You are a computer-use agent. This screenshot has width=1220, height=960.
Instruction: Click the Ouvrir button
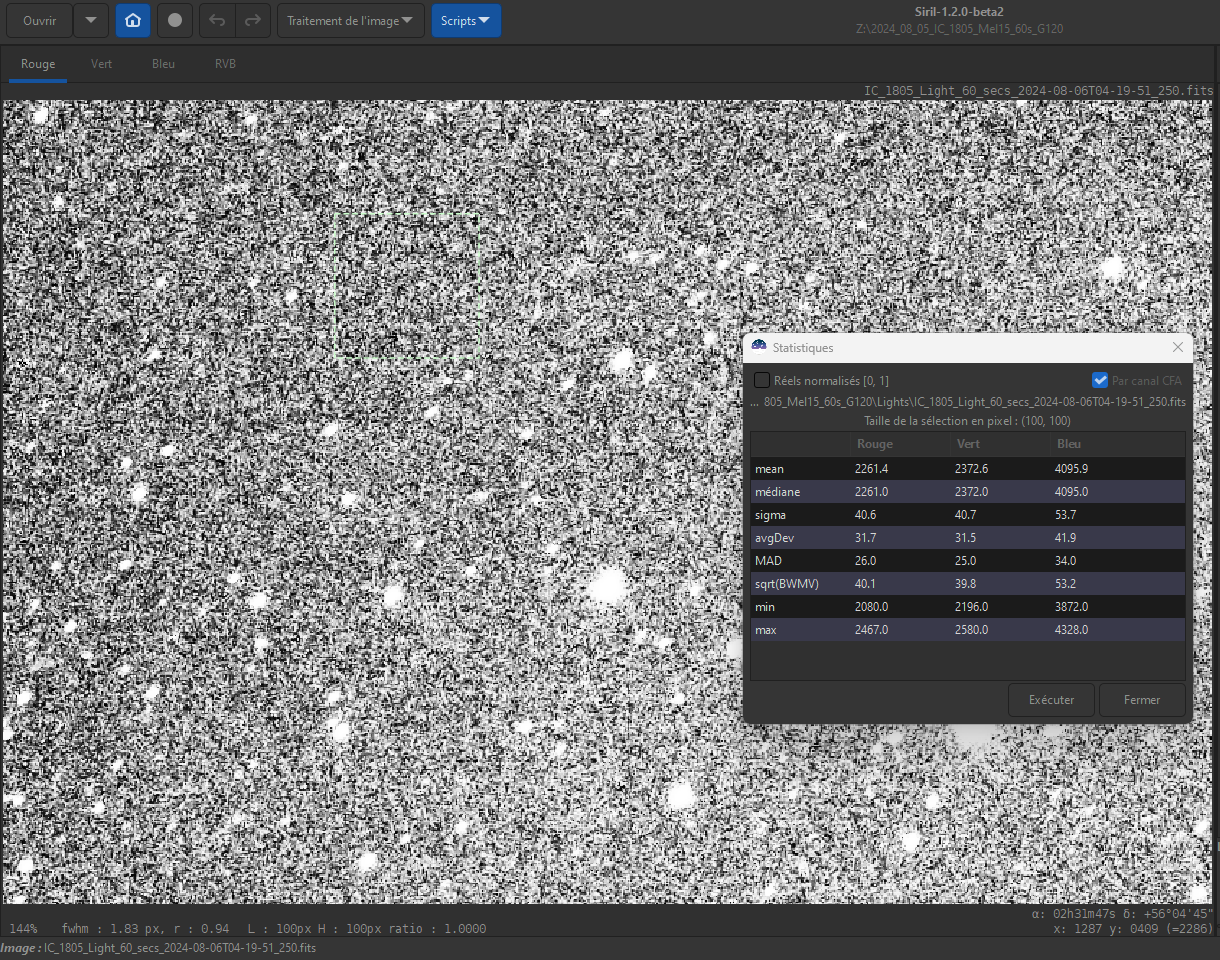(40, 20)
